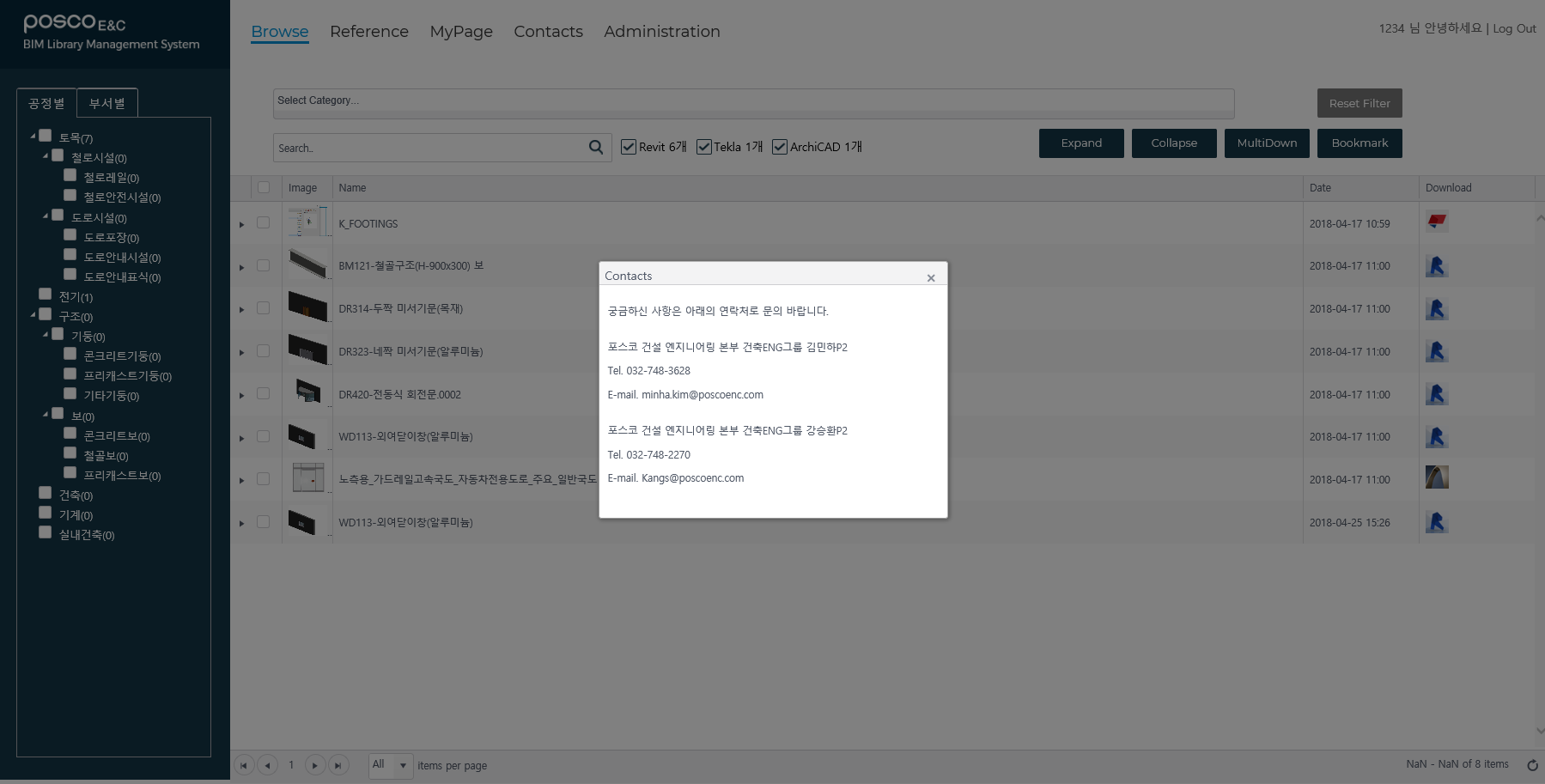
Task: Select 철로레일(0) tree item
Action: (x=111, y=178)
